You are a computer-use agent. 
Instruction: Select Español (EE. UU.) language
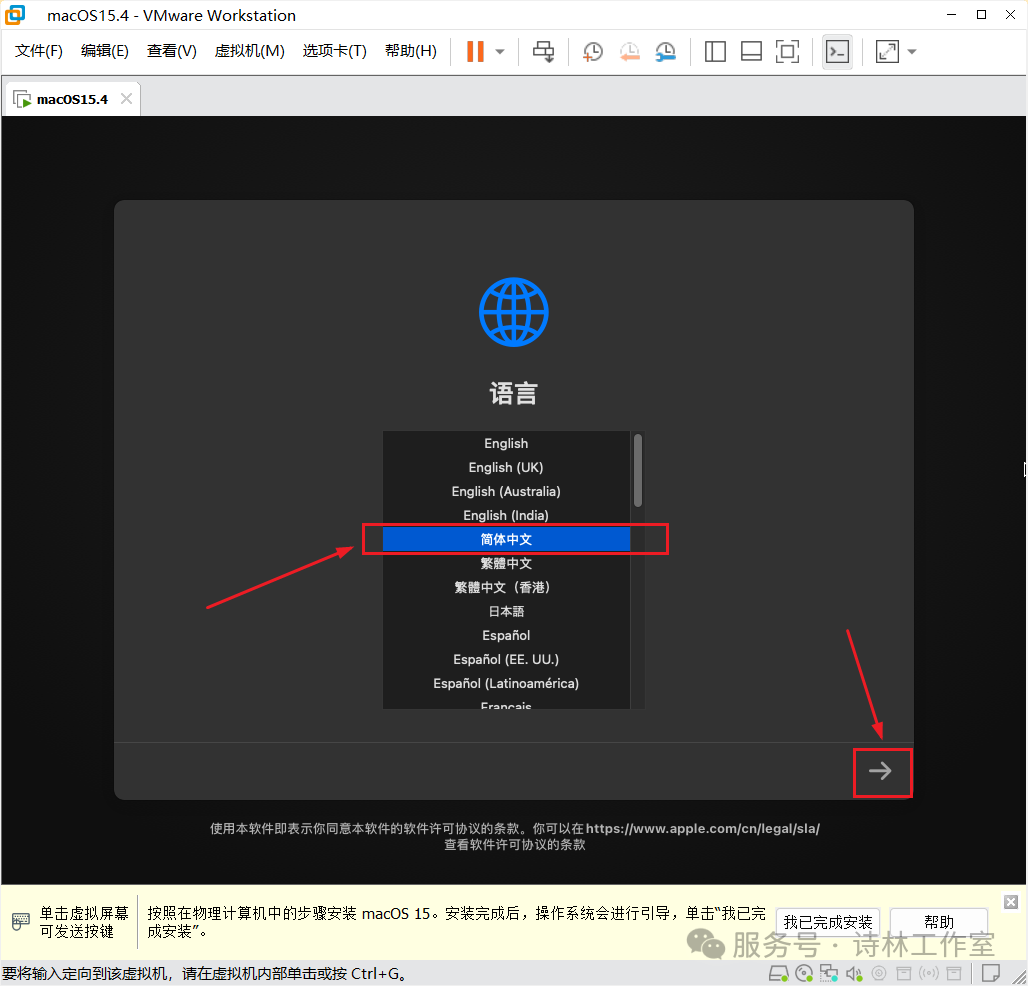(x=506, y=660)
